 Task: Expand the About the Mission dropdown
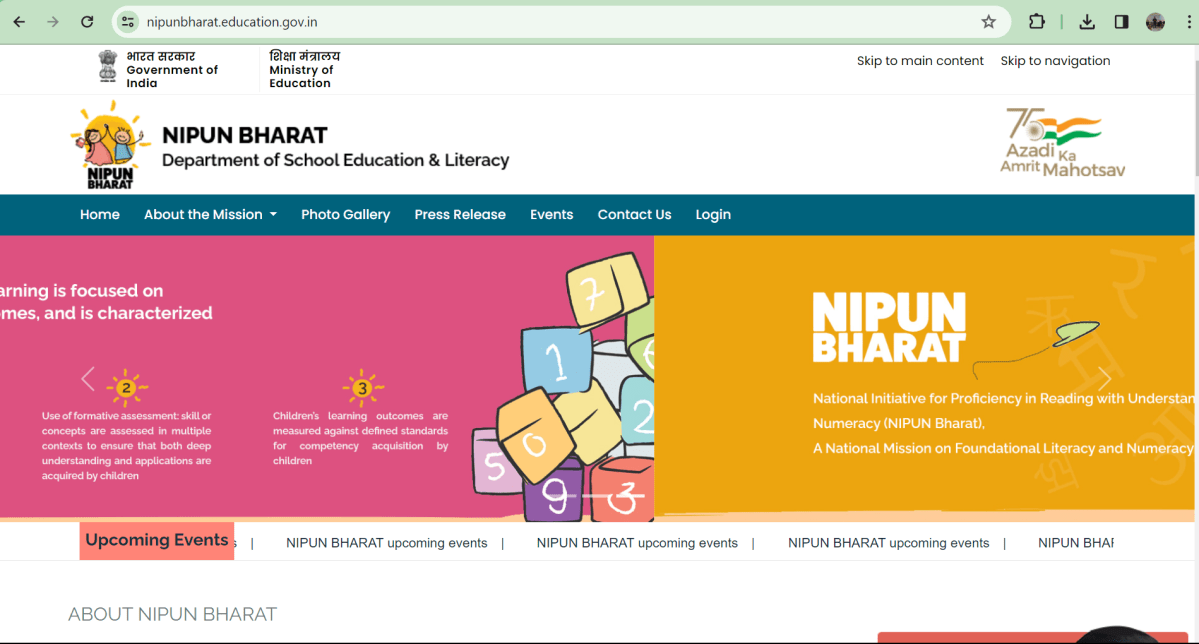point(210,214)
